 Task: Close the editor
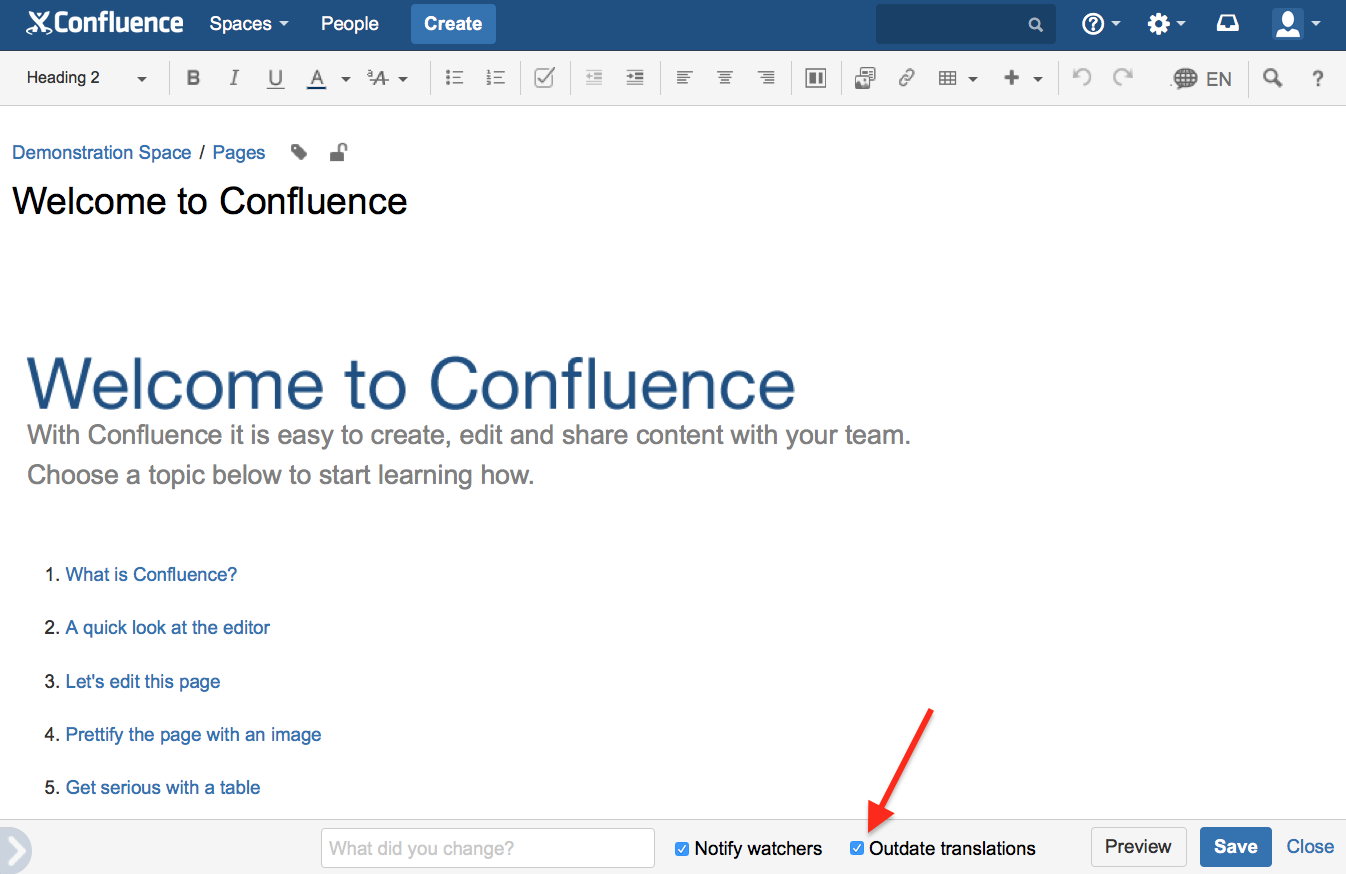point(1310,847)
